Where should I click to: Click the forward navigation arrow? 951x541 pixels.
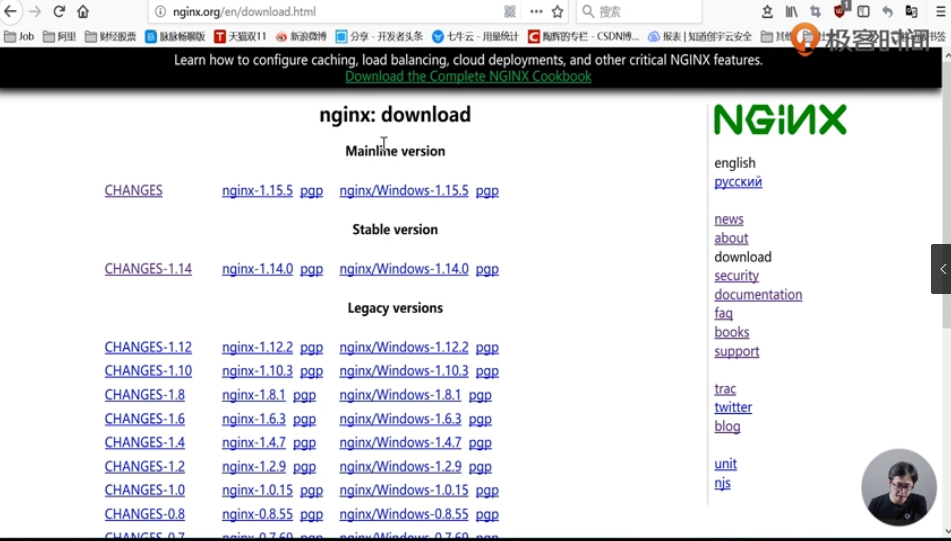(35, 12)
